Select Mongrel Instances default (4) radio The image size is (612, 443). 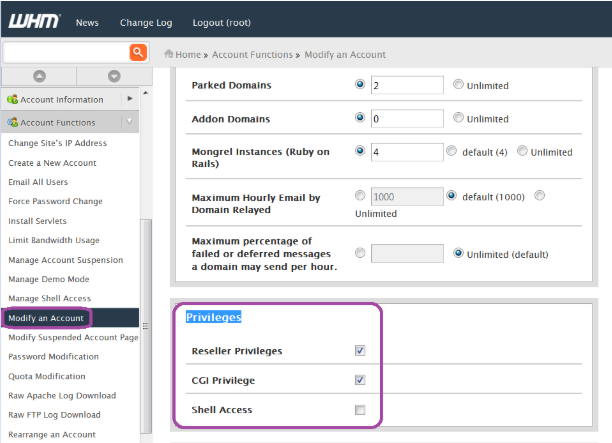pos(452,150)
